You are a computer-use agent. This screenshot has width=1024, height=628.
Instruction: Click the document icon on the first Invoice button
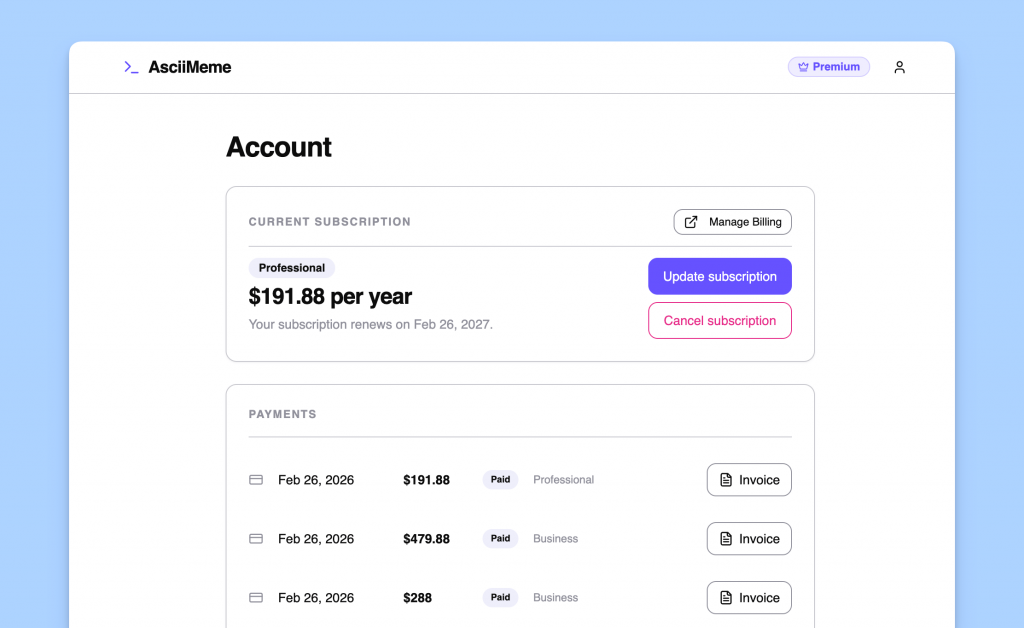[x=728, y=480]
